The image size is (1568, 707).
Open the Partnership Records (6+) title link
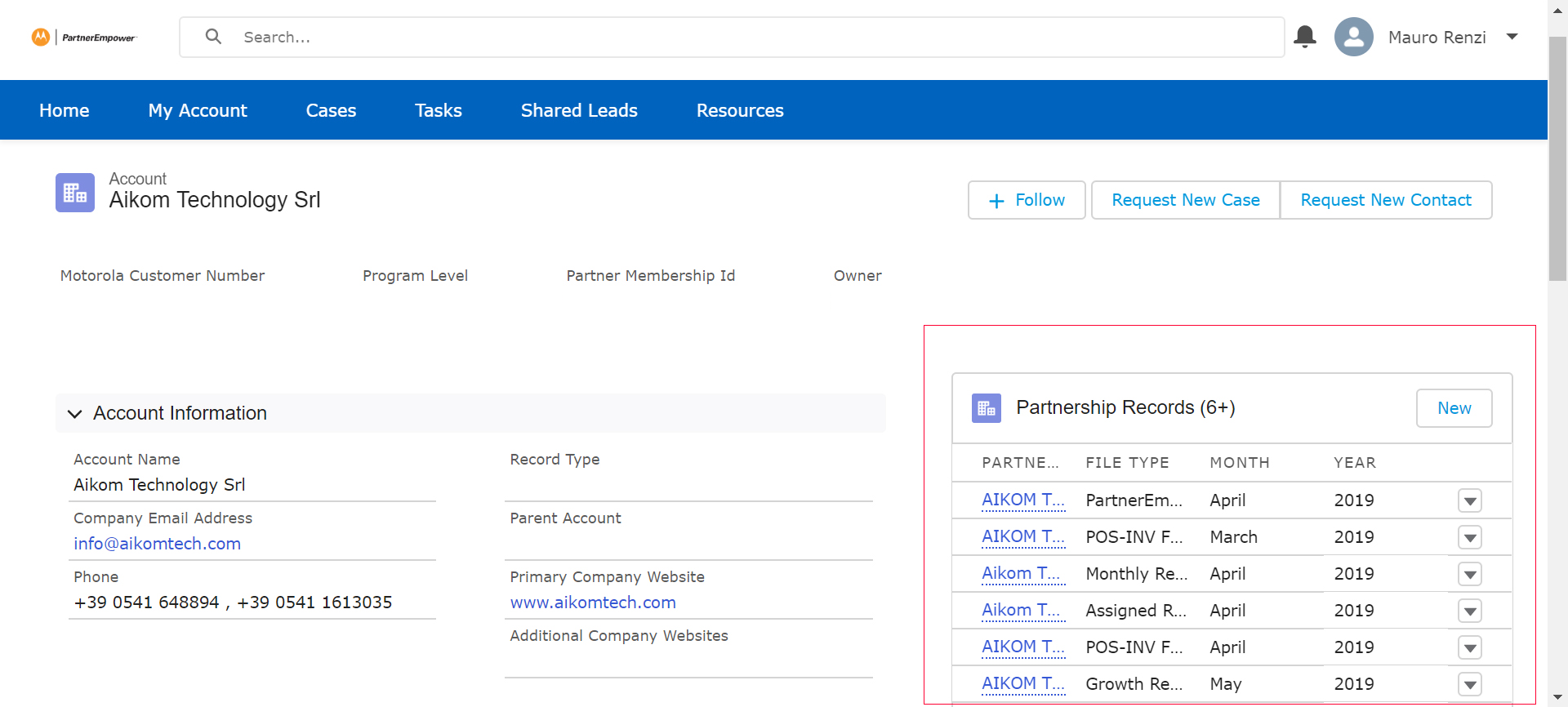coord(1125,407)
